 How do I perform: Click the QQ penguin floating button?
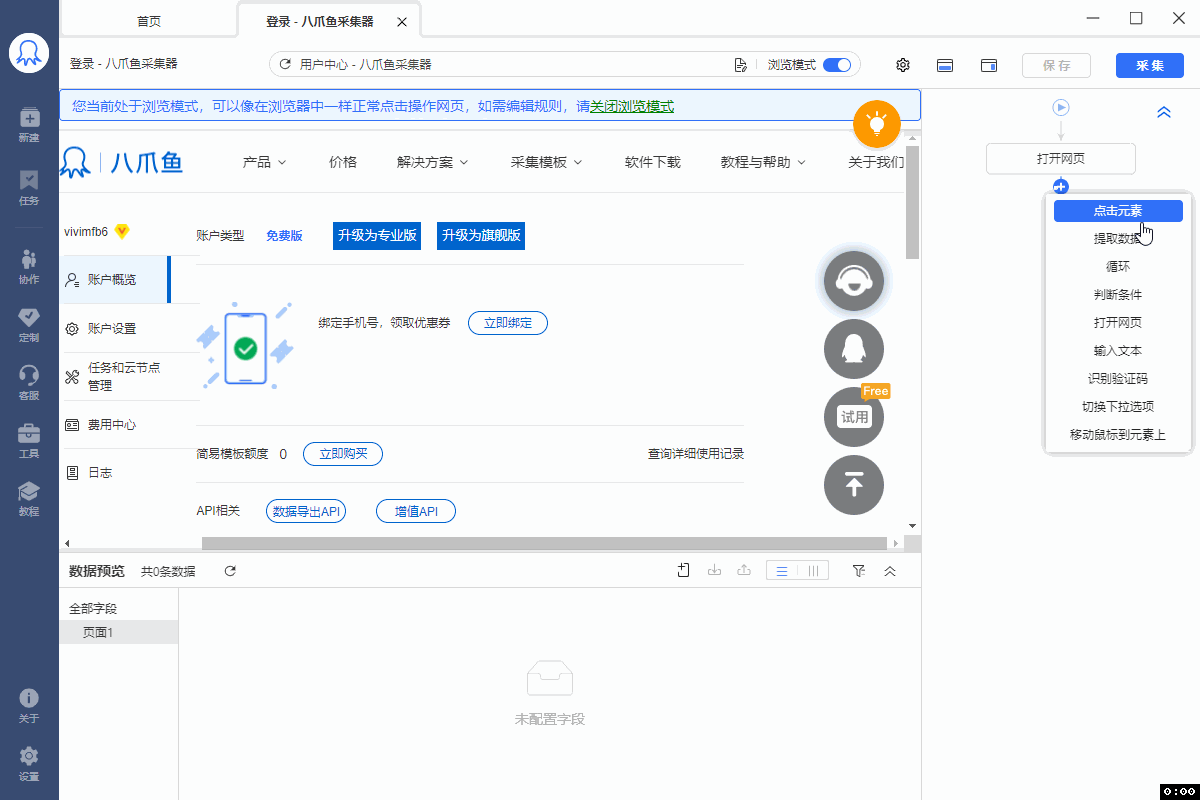[x=854, y=349]
